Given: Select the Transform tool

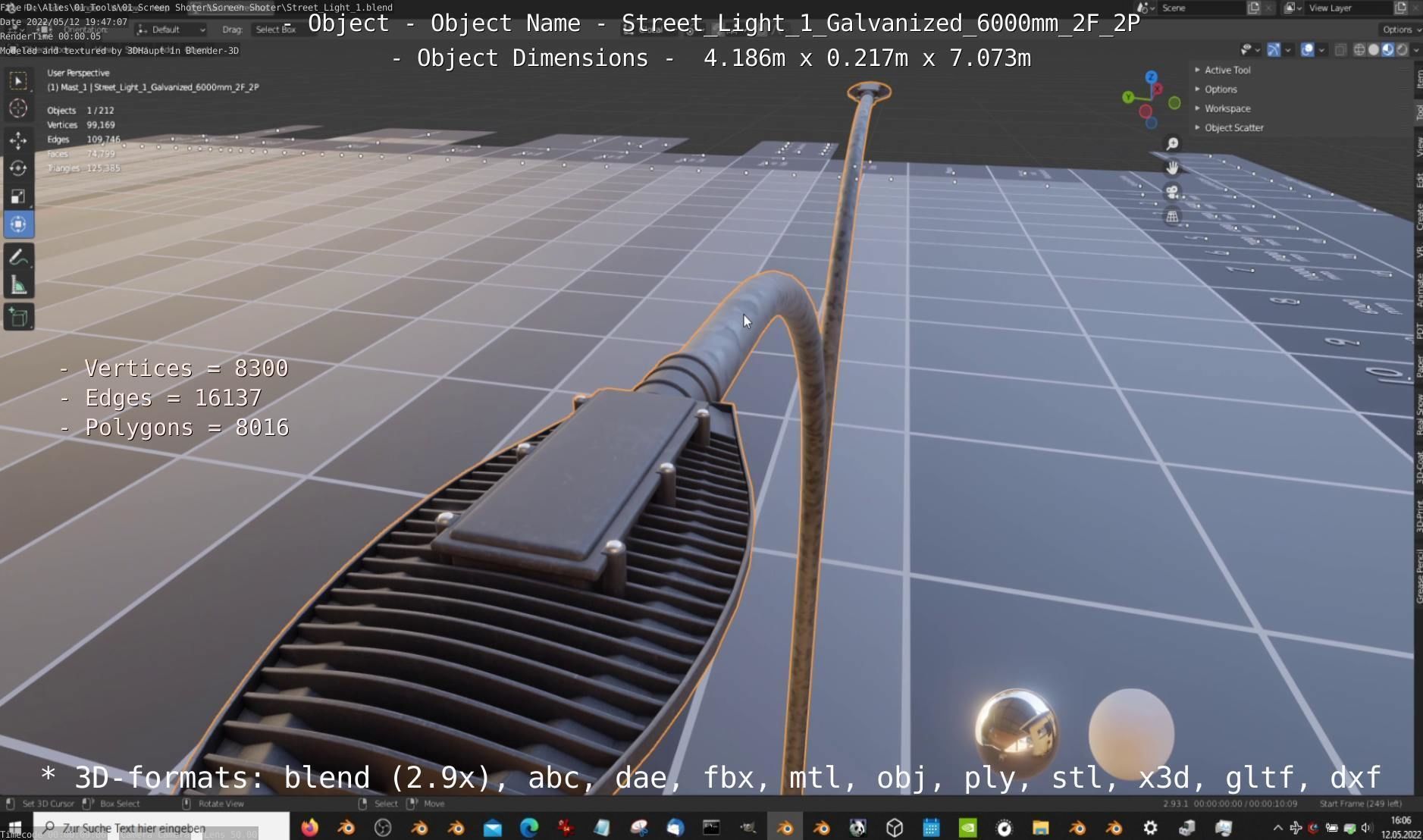Looking at the screenshot, I should point(18,224).
